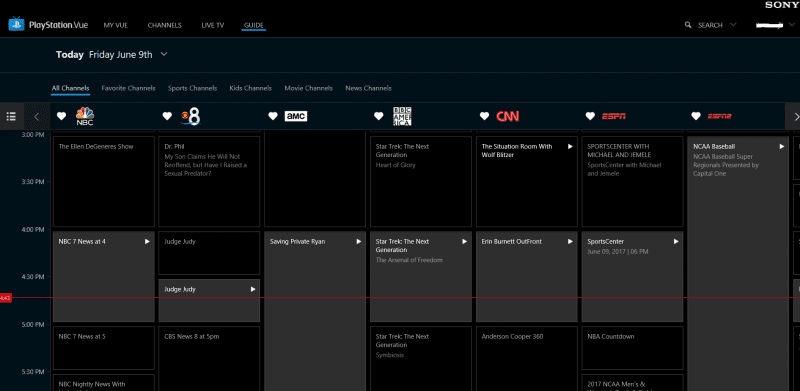
Task: Click the SEARCH text
Action: (710, 25)
